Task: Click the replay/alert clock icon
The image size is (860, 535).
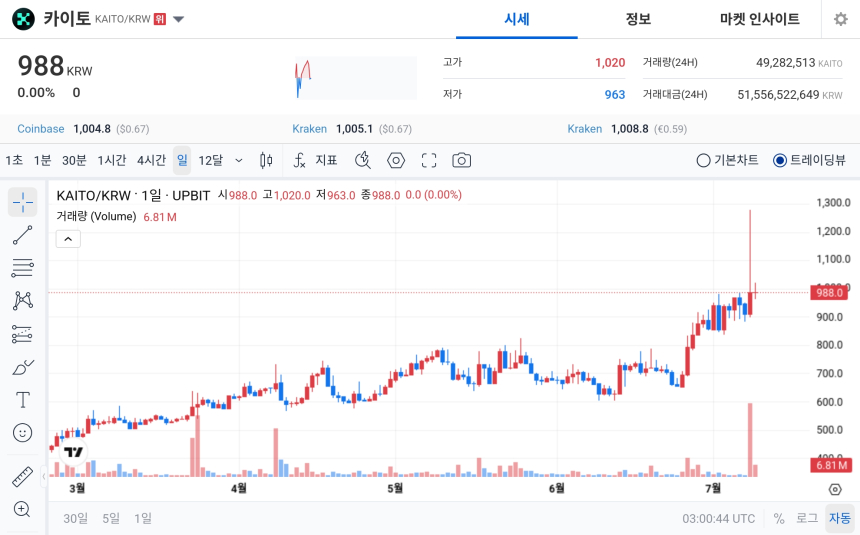Action: pos(363,160)
